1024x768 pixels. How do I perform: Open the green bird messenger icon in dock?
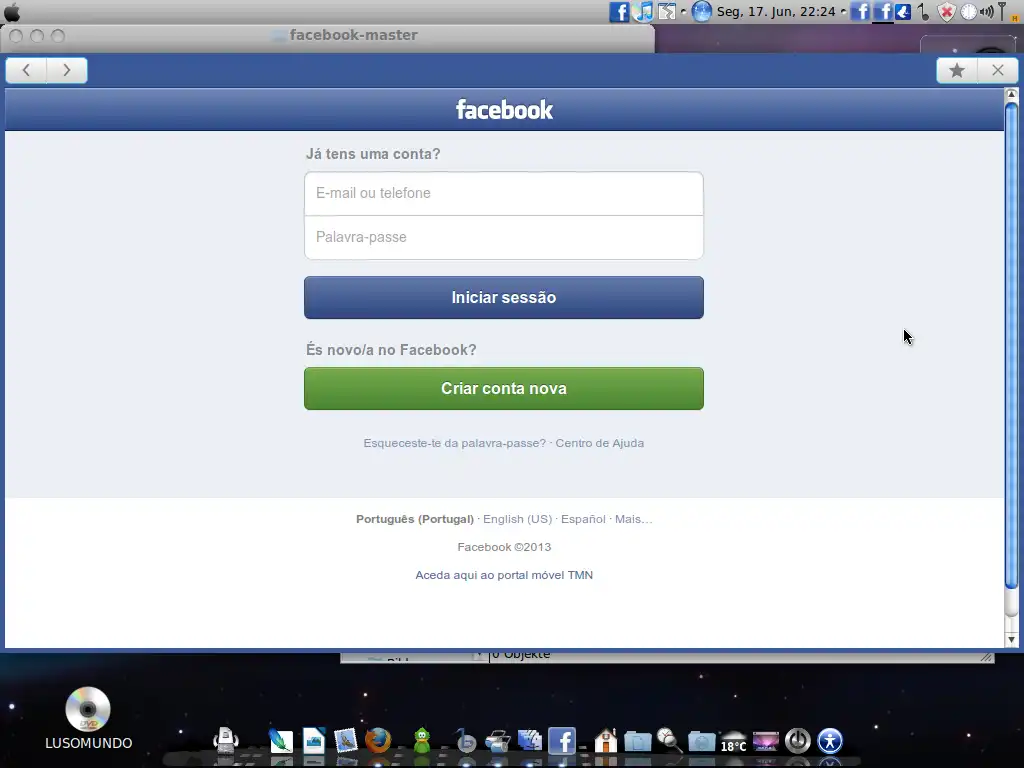pyautogui.click(x=422, y=741)
